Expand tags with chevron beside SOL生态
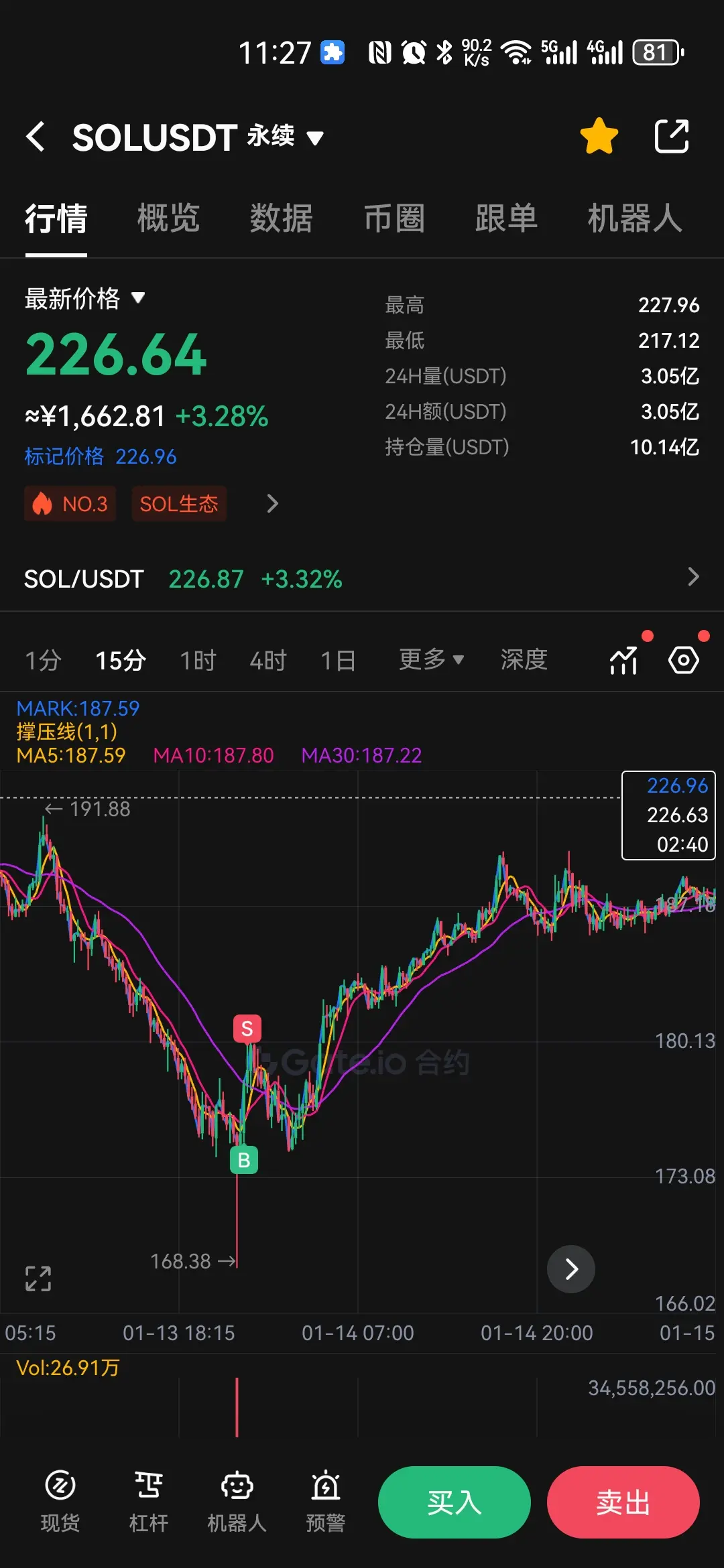Viewport: 724px width, 1568px height. [272, 504]
